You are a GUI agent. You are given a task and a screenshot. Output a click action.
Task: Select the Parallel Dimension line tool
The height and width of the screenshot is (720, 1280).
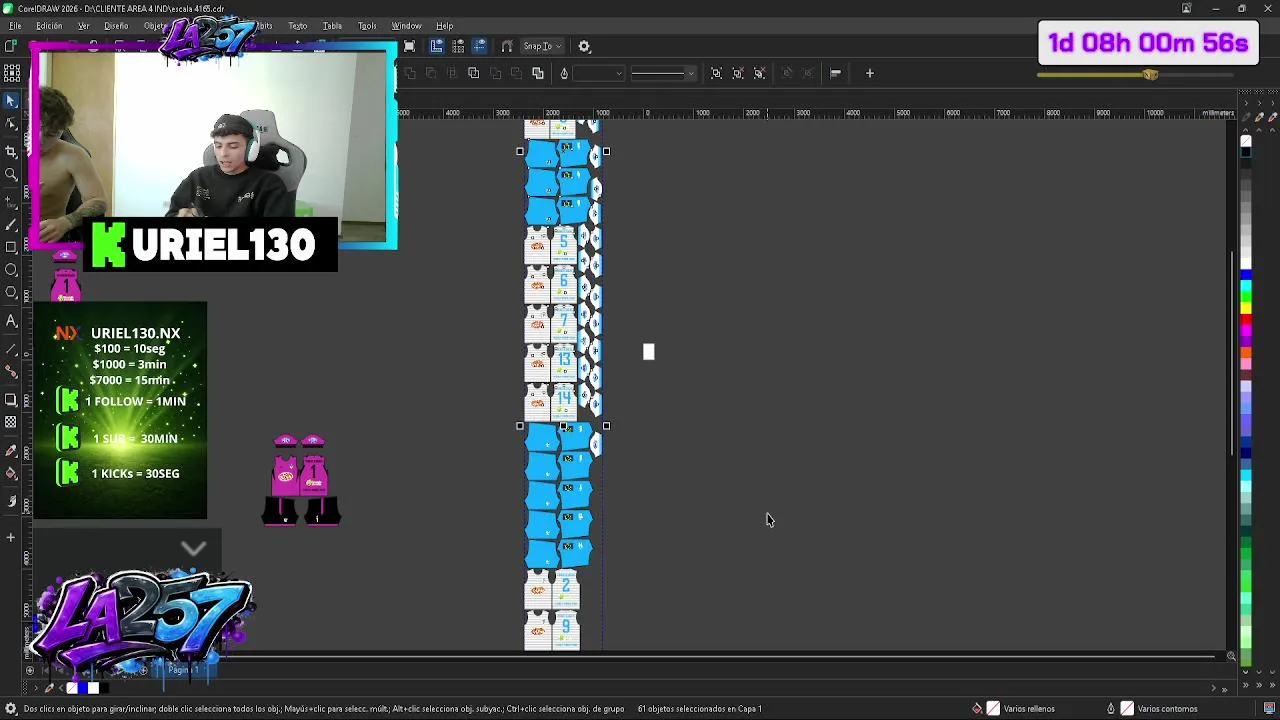click(x=11, y=349)
